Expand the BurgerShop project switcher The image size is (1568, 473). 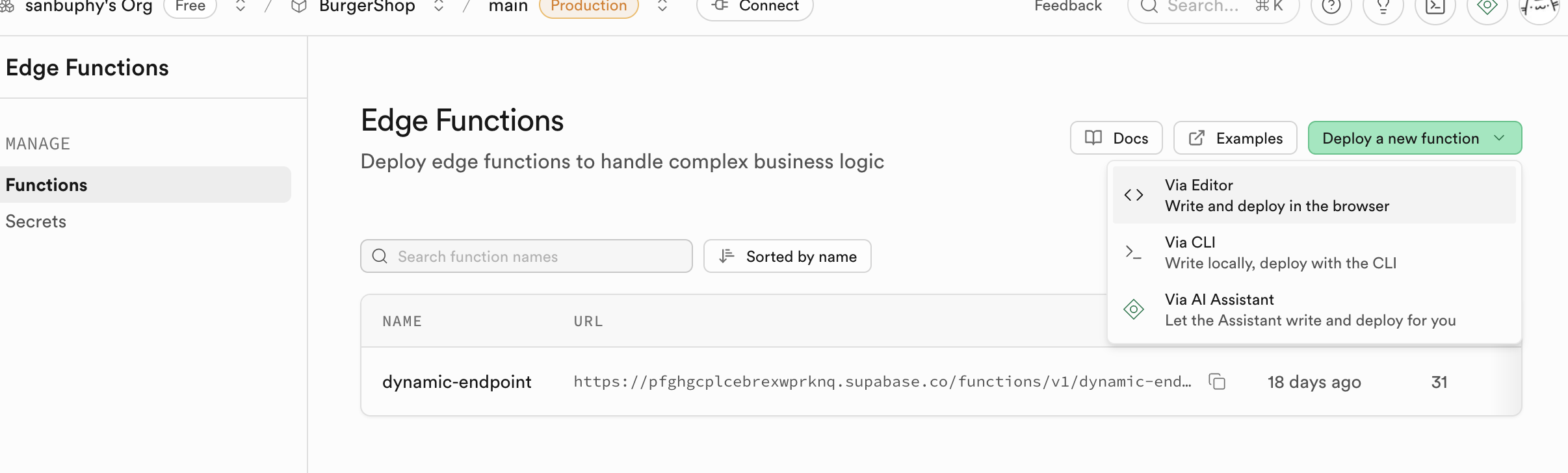tap(439, 6)
